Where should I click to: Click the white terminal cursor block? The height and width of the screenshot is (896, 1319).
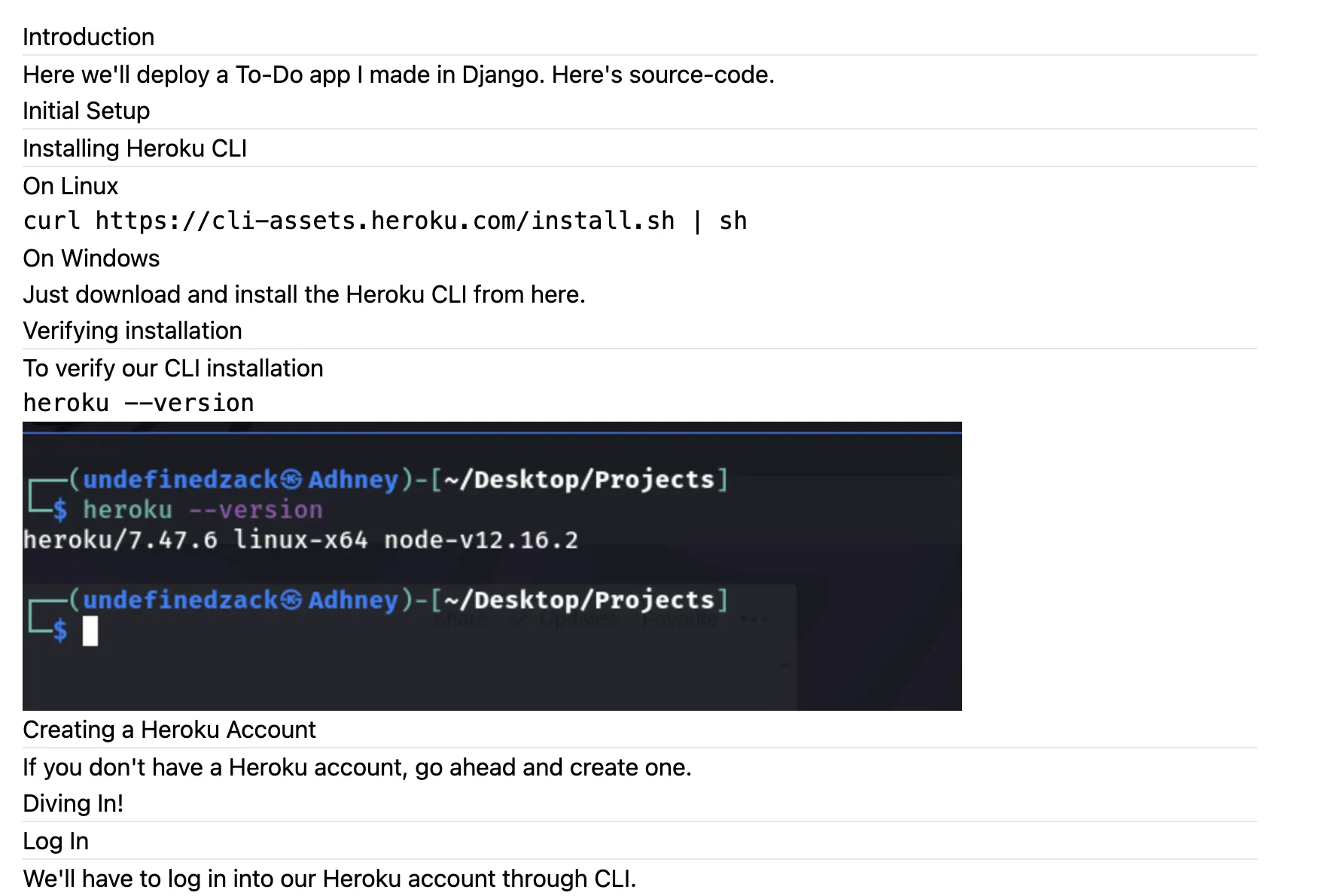(x=90, y=631)
